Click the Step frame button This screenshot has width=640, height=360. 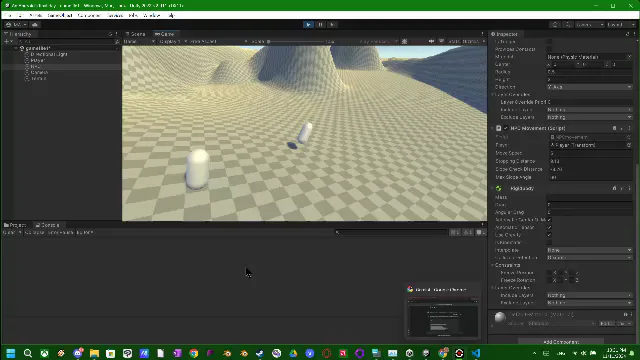pyautogui.click(x=332, y=24)
